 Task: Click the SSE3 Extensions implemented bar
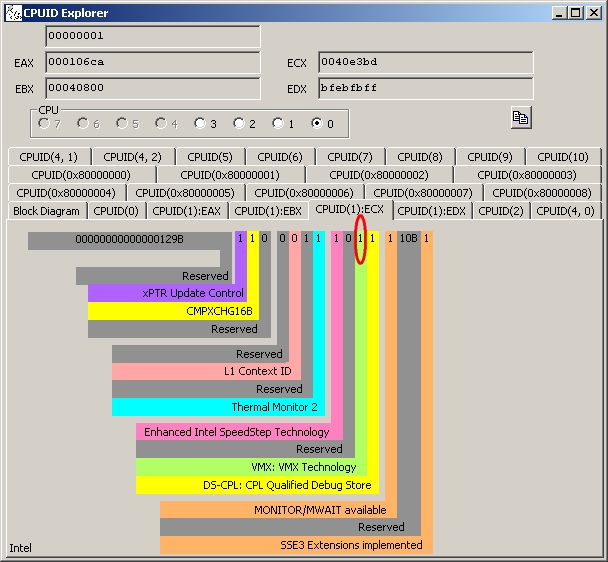[x=296, y=545]
